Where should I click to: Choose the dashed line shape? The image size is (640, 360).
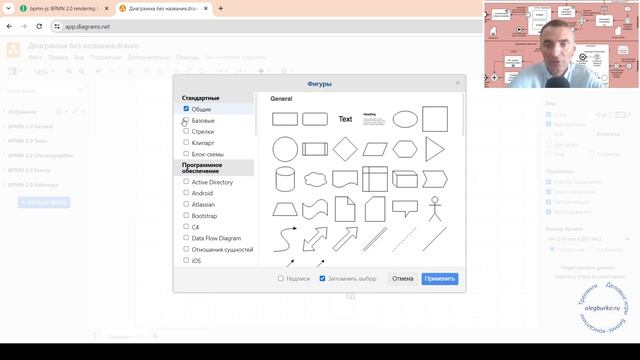(405, 240)
